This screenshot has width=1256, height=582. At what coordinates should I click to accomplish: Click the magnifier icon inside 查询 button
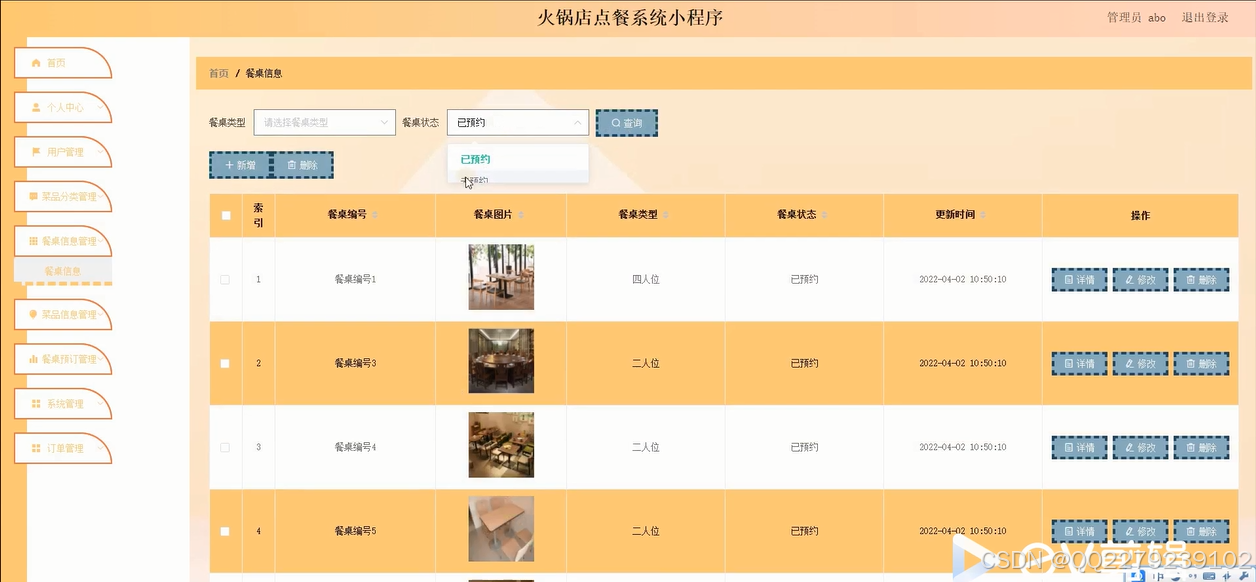coord(614,122)
